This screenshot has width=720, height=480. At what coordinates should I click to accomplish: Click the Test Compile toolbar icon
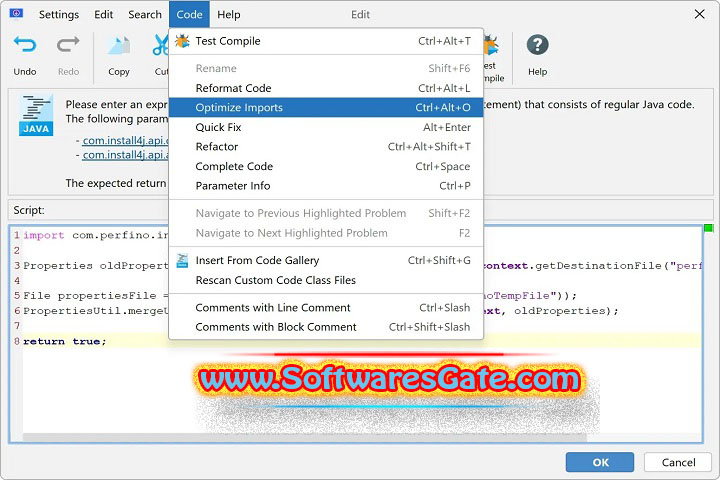[491, 45]
